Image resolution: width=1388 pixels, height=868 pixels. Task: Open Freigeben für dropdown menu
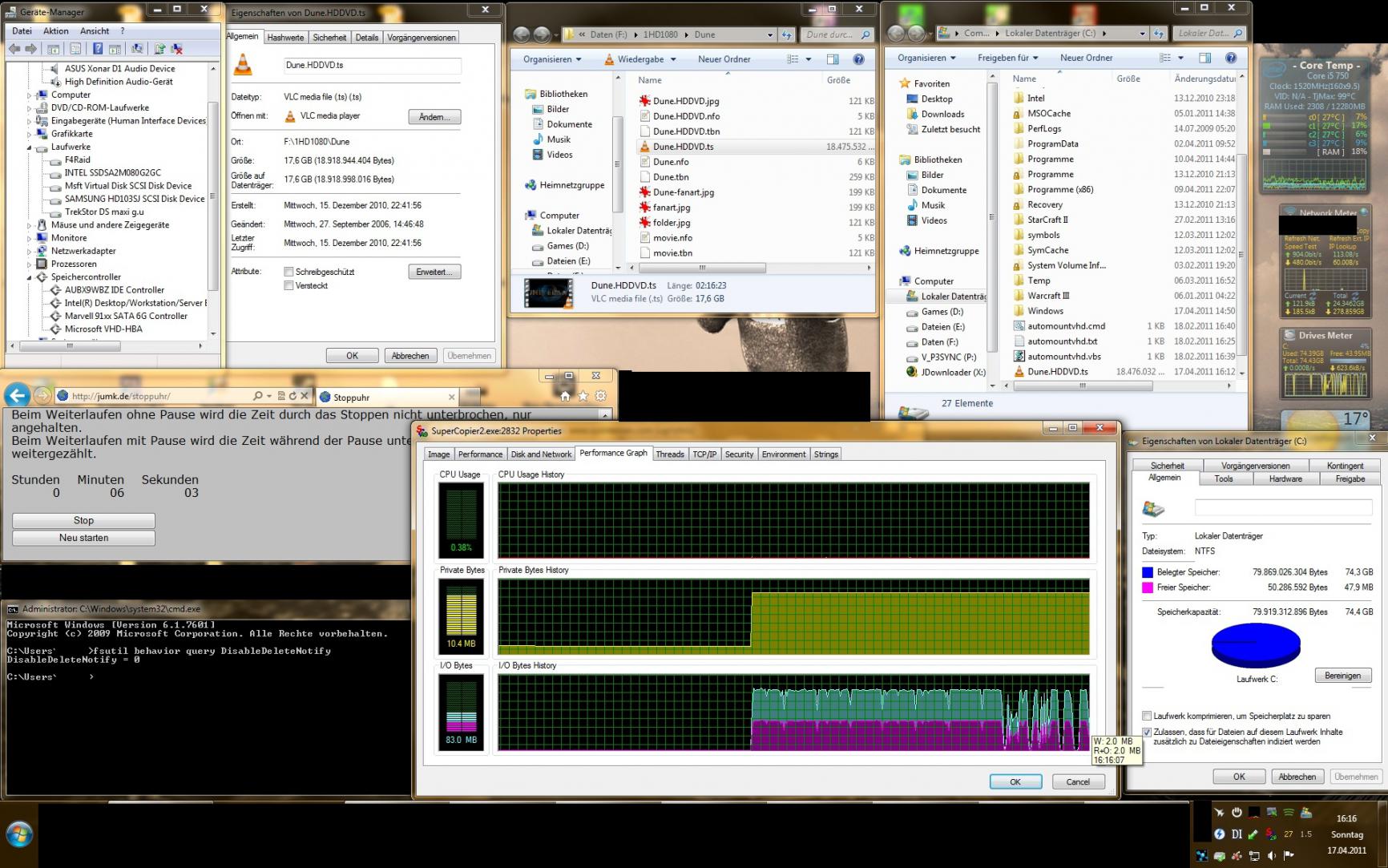[x=1007, y=58]
